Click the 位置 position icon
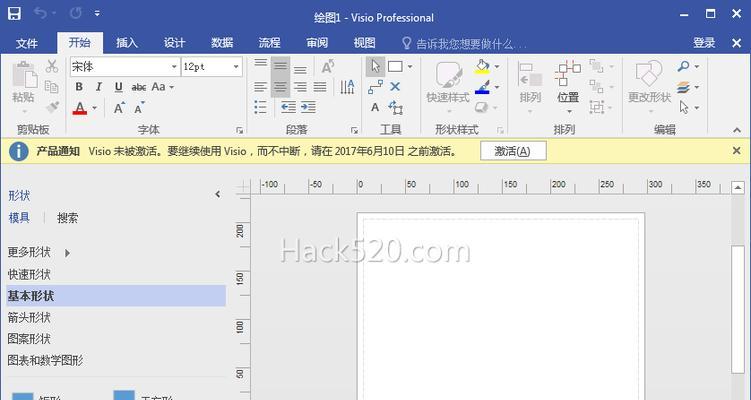Screen dimensions: 751x400 [x=568, y=74]
